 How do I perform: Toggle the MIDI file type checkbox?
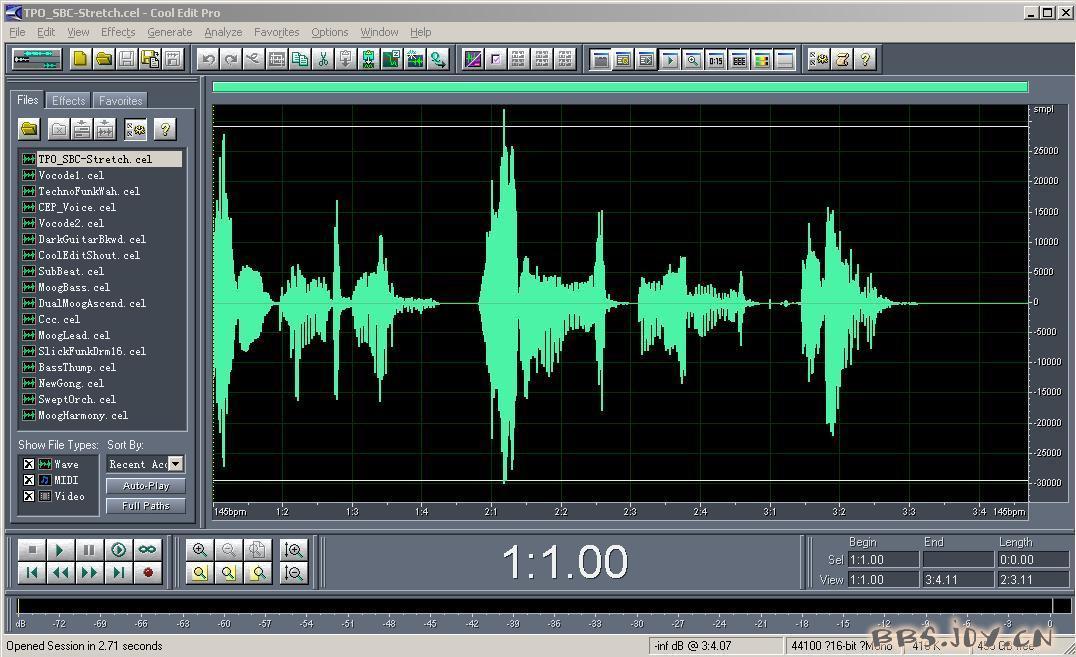click(29, 480)
